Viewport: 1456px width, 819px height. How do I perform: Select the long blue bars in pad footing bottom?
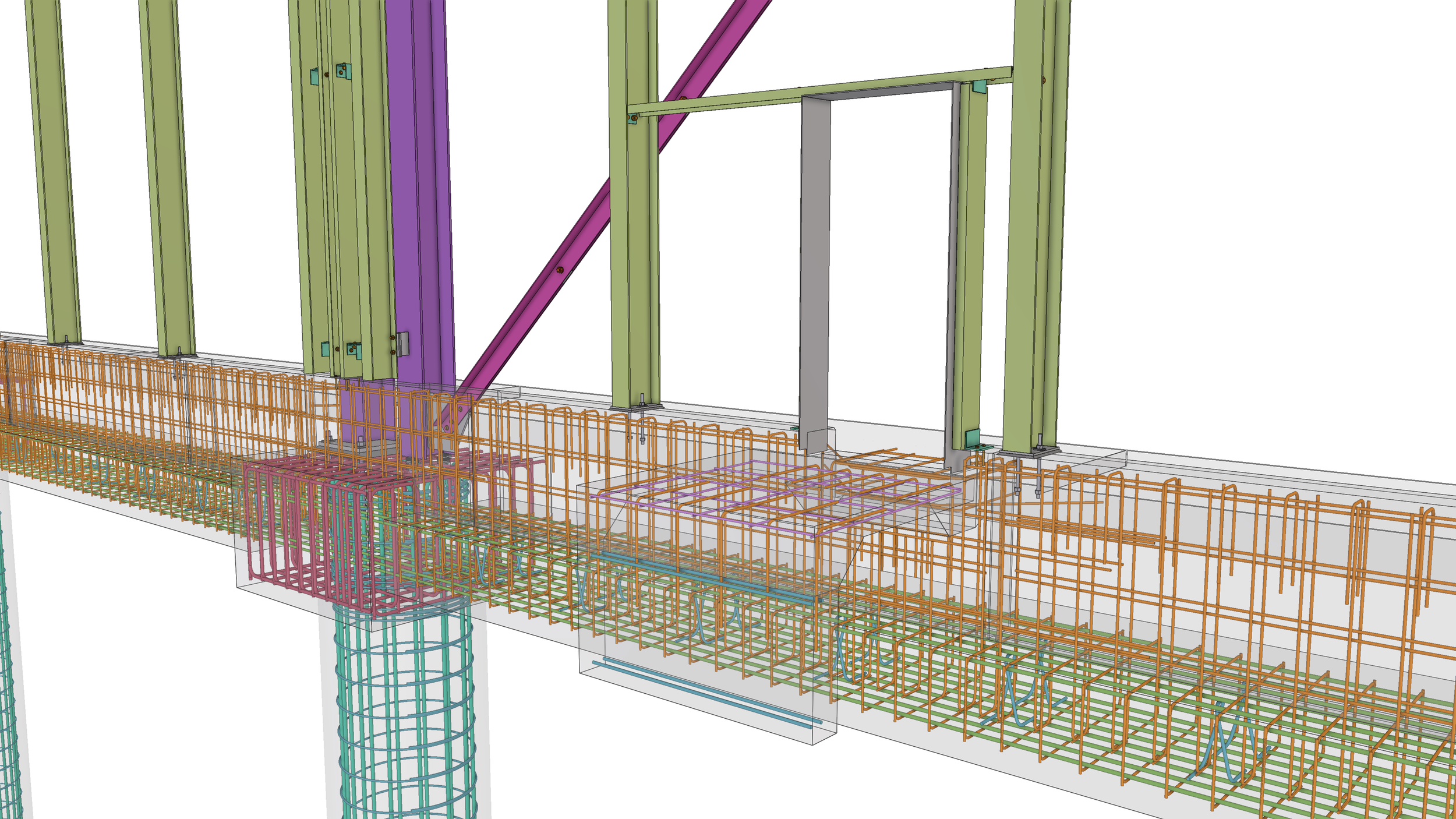tap(708, 693)
